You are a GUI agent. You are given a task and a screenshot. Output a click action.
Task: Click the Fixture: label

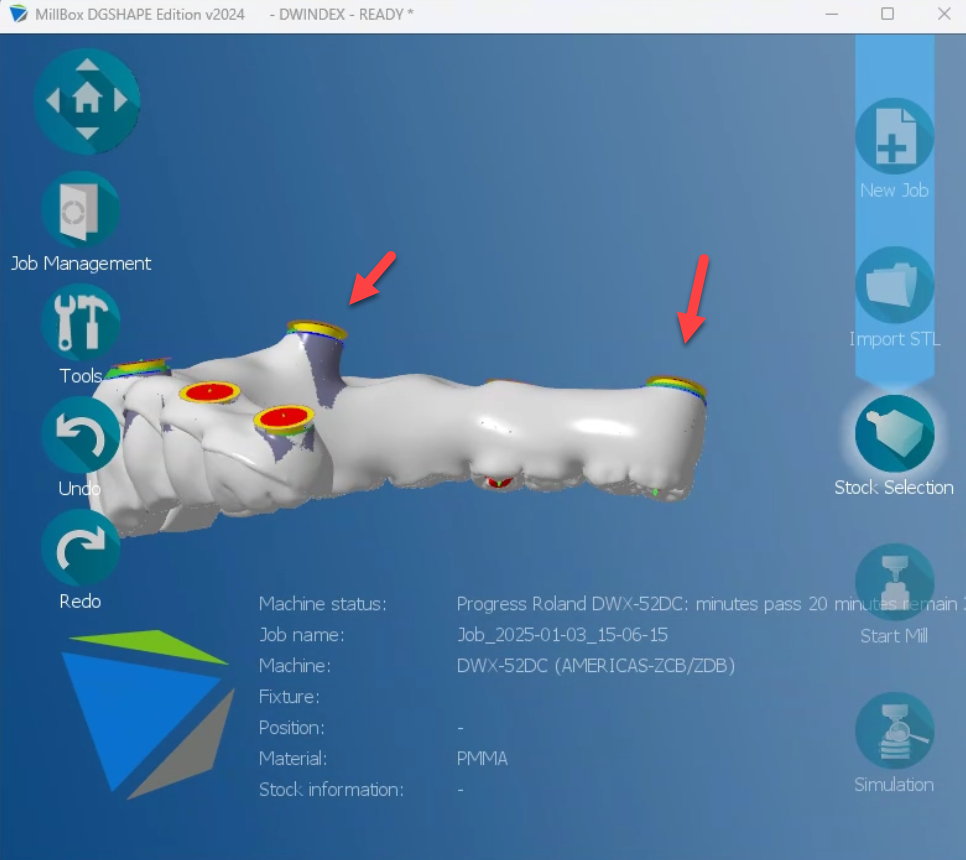(x=289, y=697)
